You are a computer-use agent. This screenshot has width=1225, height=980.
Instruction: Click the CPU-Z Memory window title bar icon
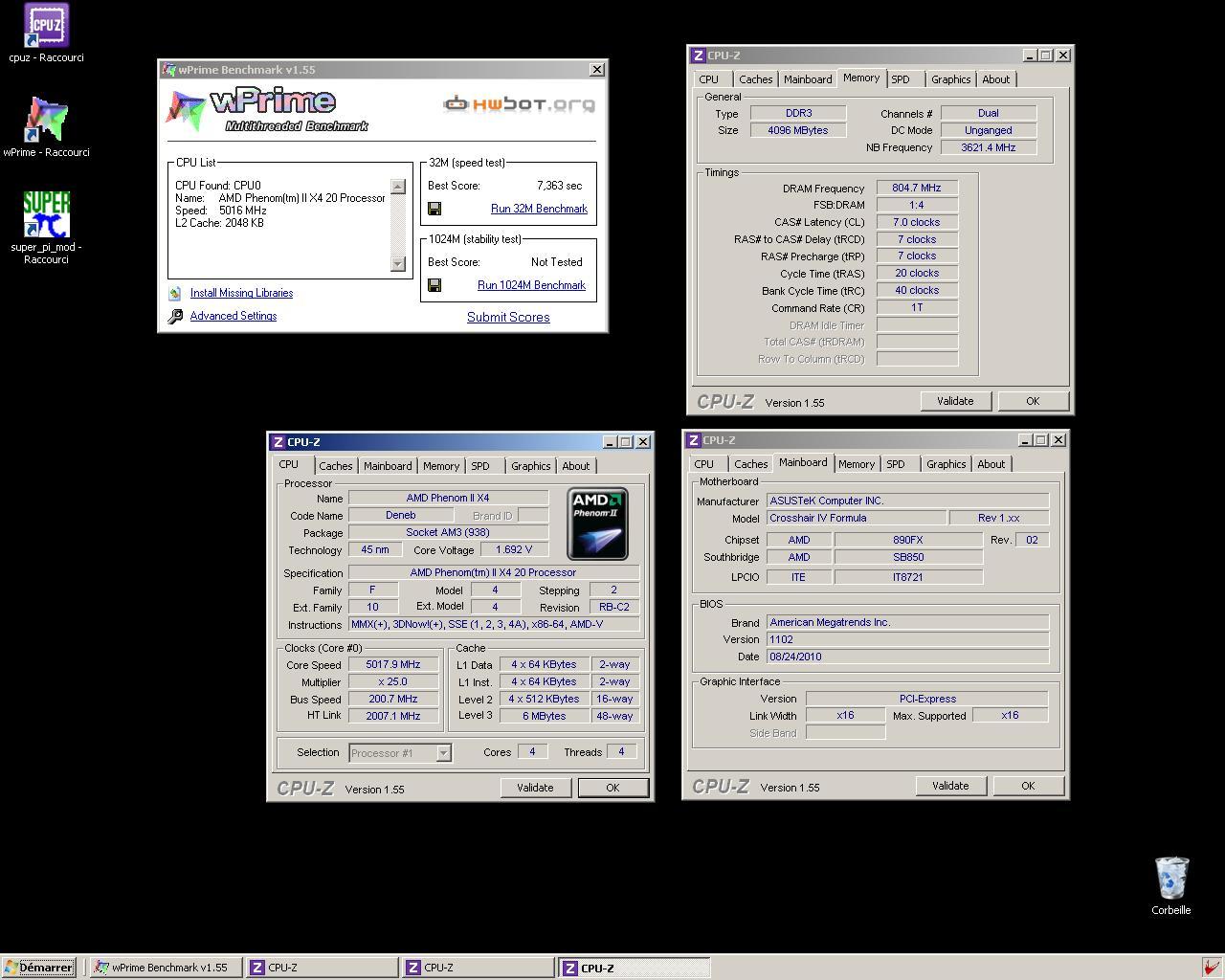(x=699, y=56)
